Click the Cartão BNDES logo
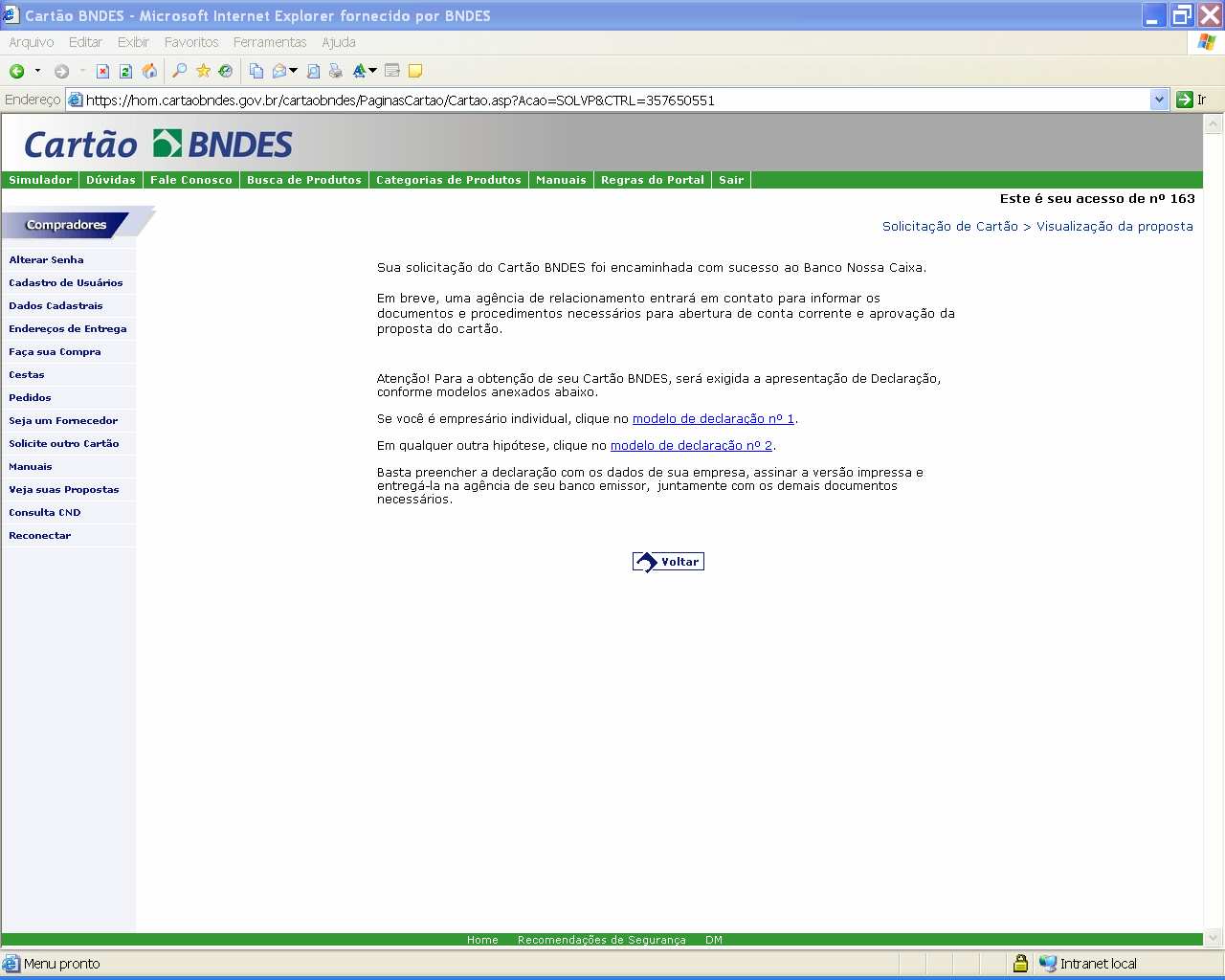This screenshot has width=1225, height=980. point(158,145)
